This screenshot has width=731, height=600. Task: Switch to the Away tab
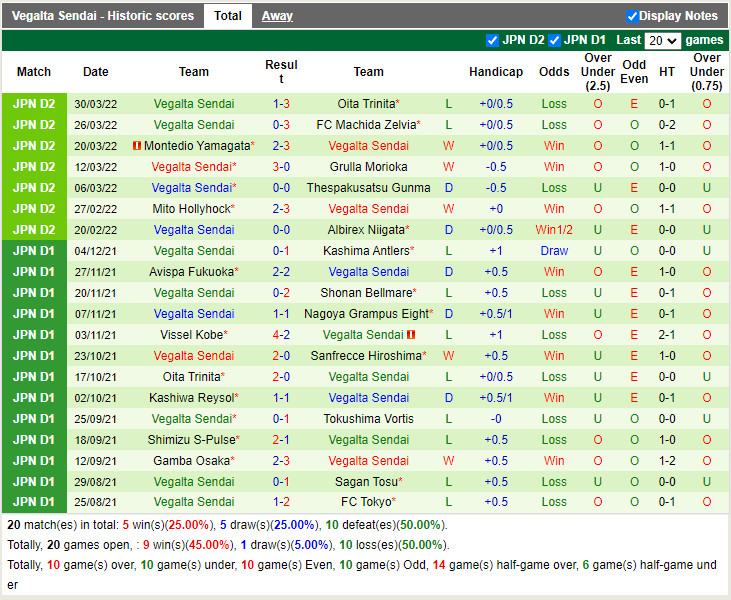tap(277, 16)
